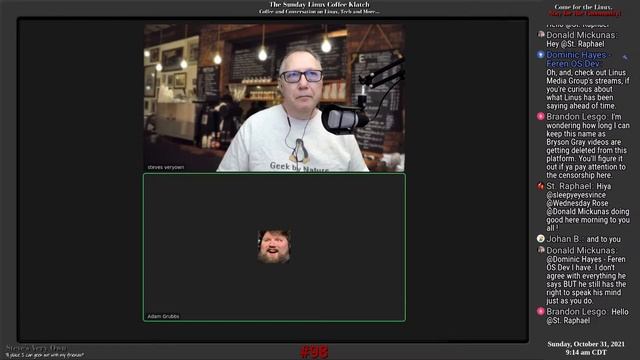This screenshot has width=640, height=360.
Task: Click '9:14 am CDT' time text
Action: point(586,352)
